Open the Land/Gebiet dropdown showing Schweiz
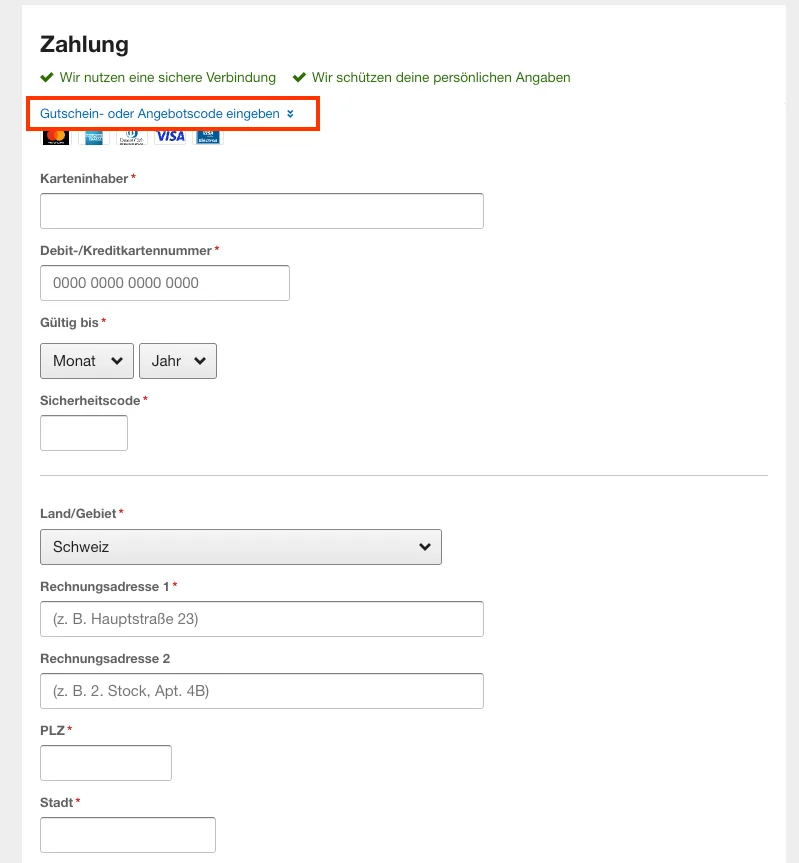The height and width of the screenshot is (863, 799). pos(240,547)
